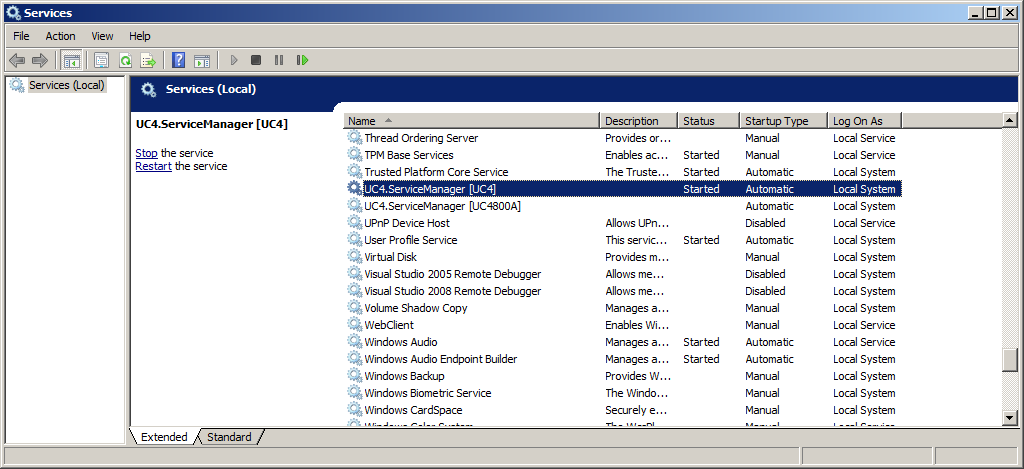
Task: Toggle Show/Hide Action Pane toolbar icon
Action: pos(202,61)
